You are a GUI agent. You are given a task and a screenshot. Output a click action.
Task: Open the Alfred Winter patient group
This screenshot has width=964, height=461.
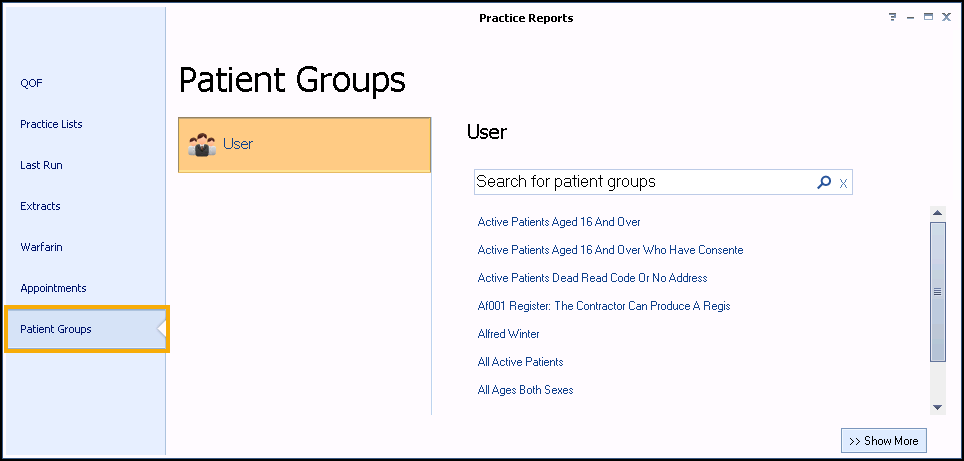[508, 334]
